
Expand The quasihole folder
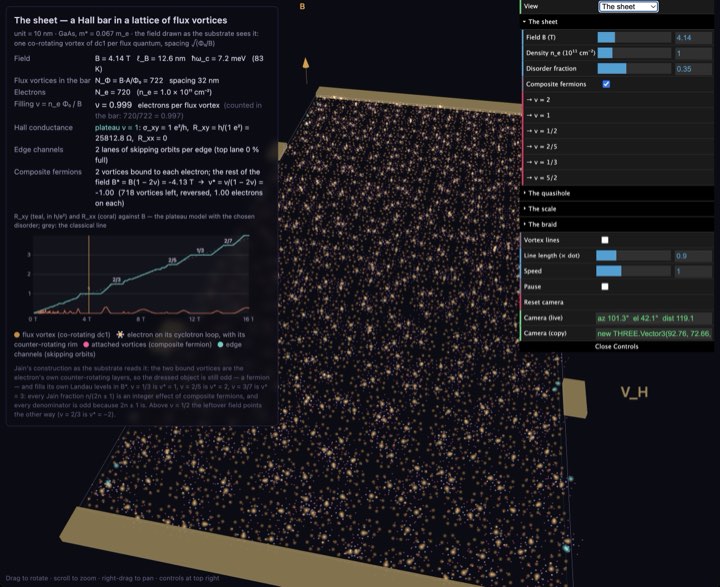617,193
